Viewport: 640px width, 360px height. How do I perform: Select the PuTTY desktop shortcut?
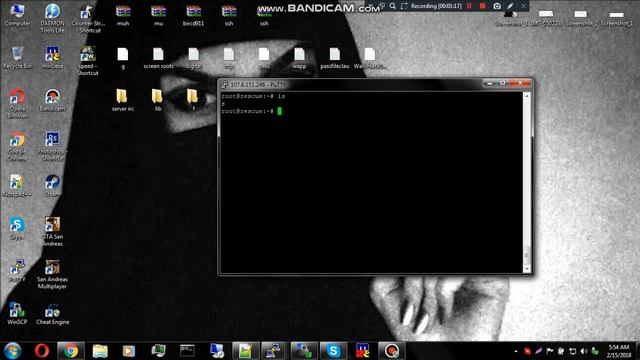[x=17, y=271]
